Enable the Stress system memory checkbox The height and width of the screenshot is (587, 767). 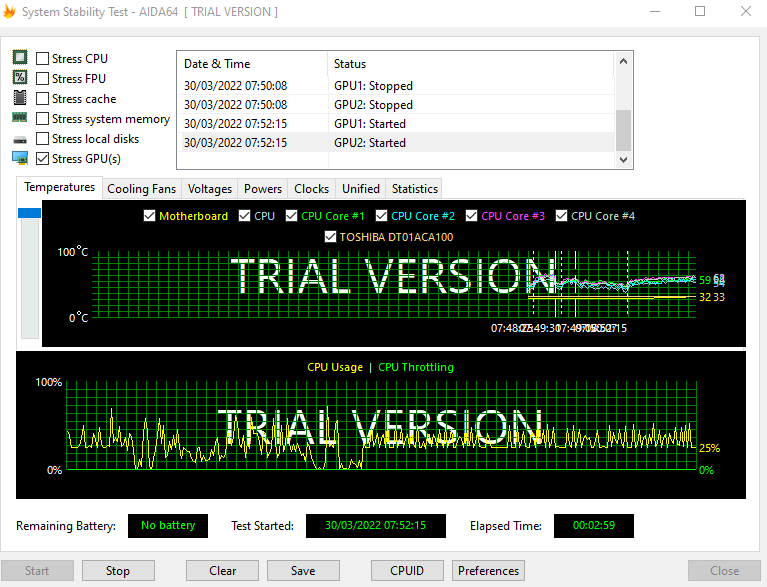[43, 119]
